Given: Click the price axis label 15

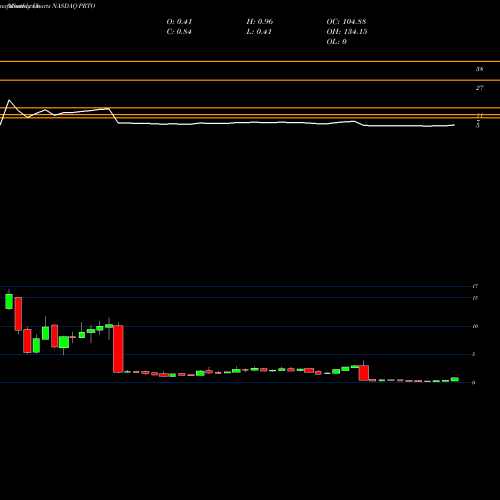Looking at the screenshot, I should point(475,298).
